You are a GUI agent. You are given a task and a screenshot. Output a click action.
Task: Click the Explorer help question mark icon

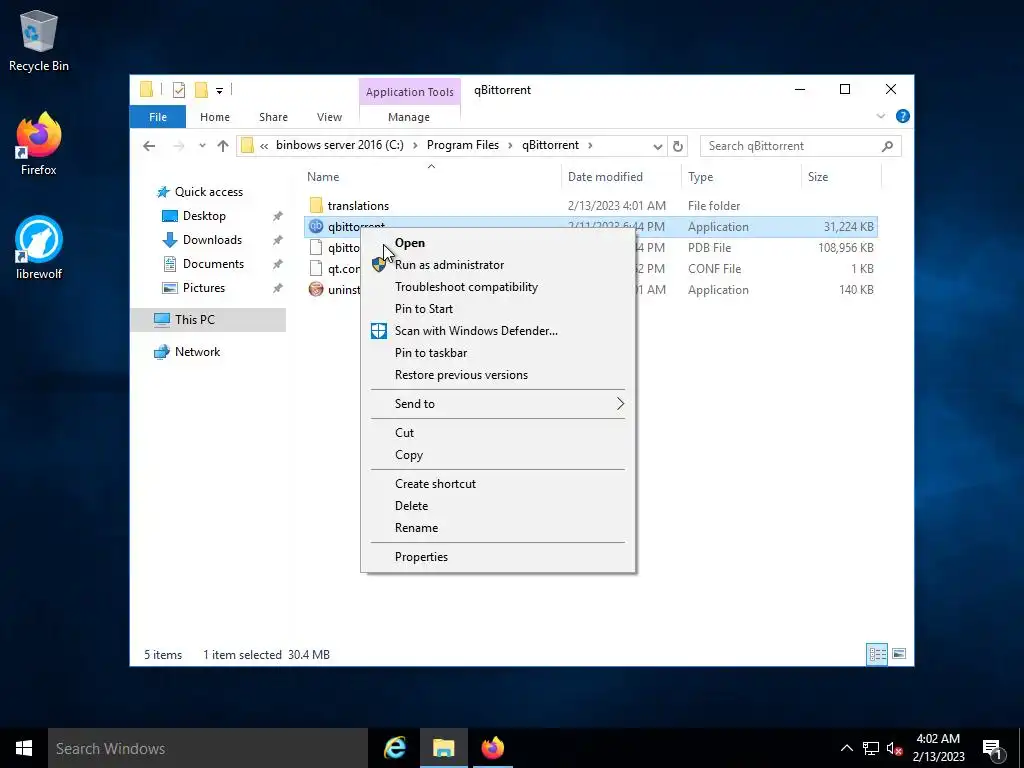pyautogui.click(x=903, y=116)
